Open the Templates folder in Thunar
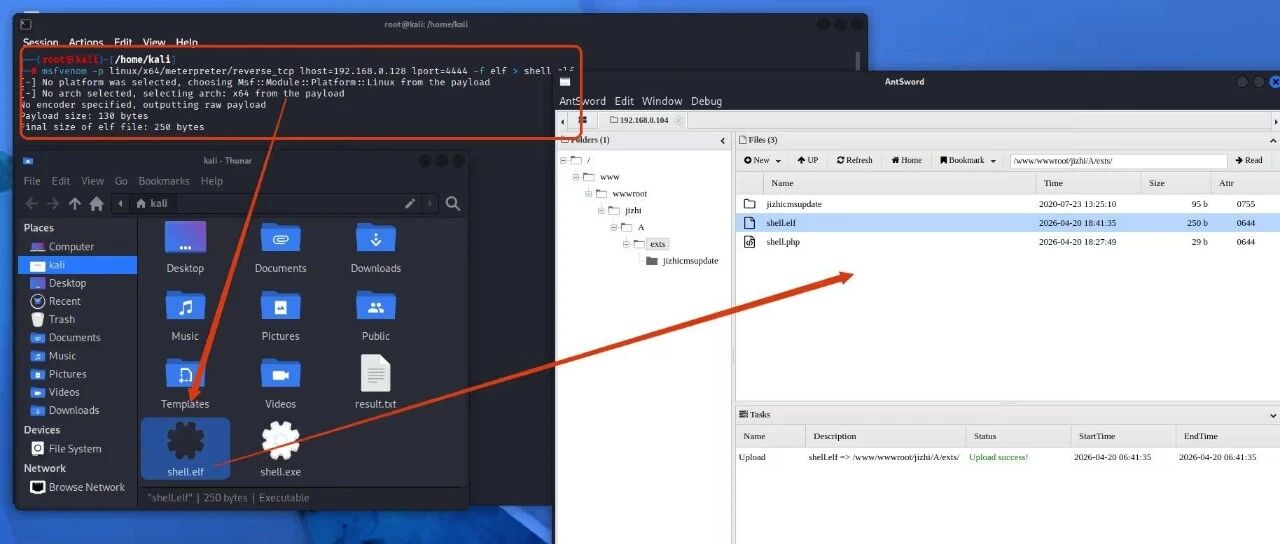Screen dimensions: 1280x544 185,382
